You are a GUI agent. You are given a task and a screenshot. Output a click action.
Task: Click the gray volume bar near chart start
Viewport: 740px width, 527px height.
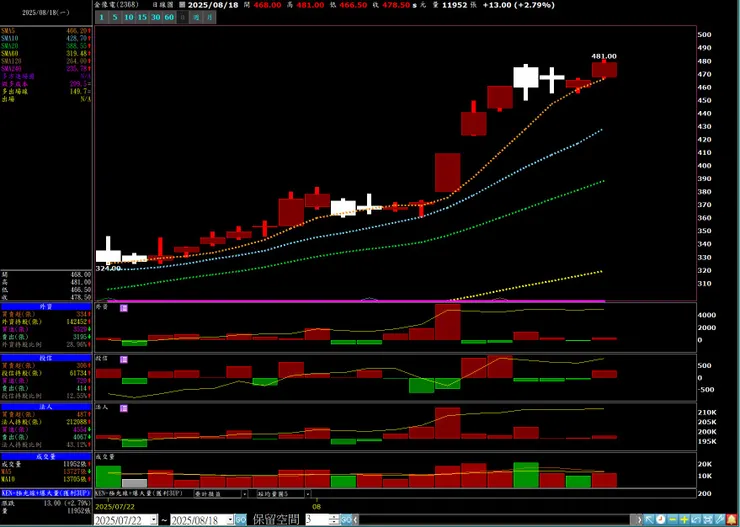click(x=134, y=484)
